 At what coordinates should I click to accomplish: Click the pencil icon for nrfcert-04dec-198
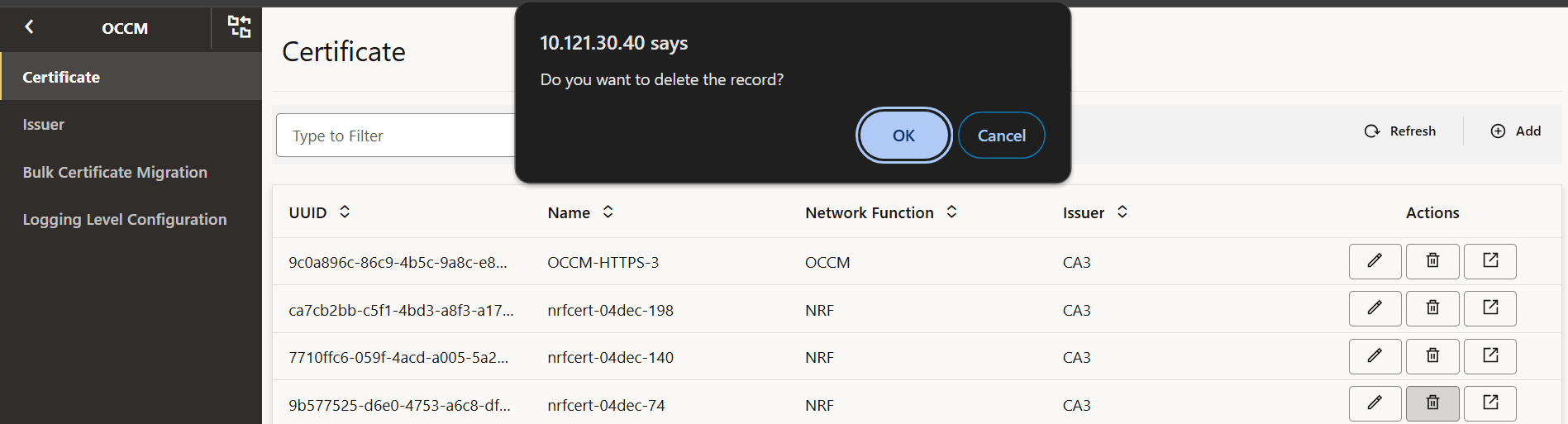click(x=1375, y=308)
